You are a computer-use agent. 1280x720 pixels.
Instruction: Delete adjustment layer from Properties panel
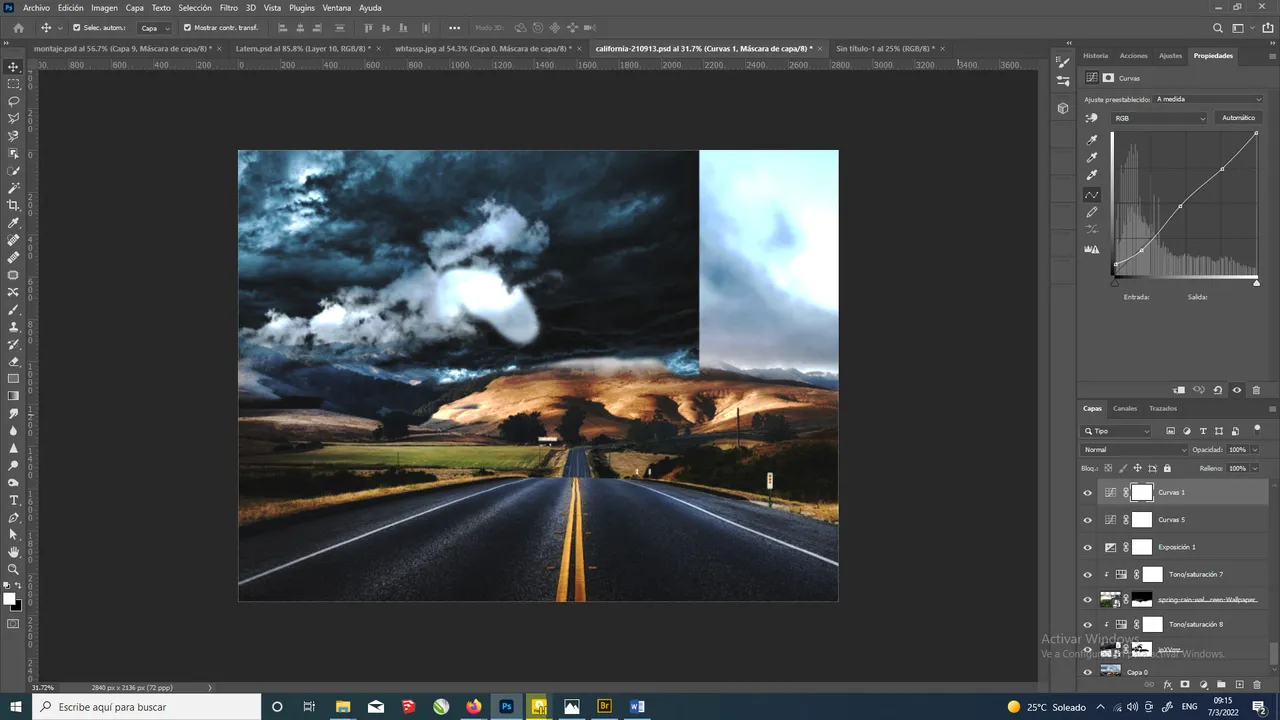tap(1256, 390)
